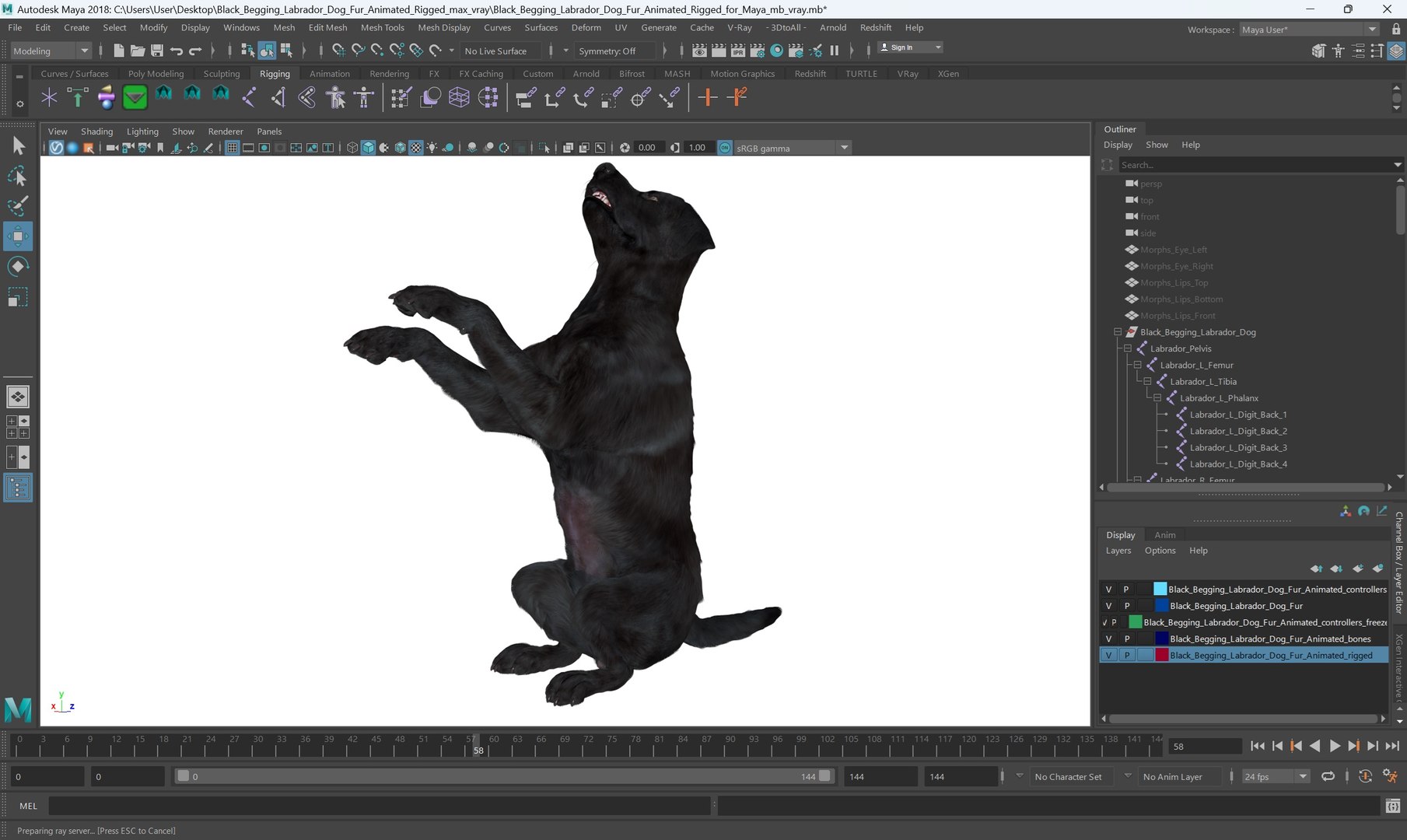Click the playback range slider bar

tap(503, 776)
